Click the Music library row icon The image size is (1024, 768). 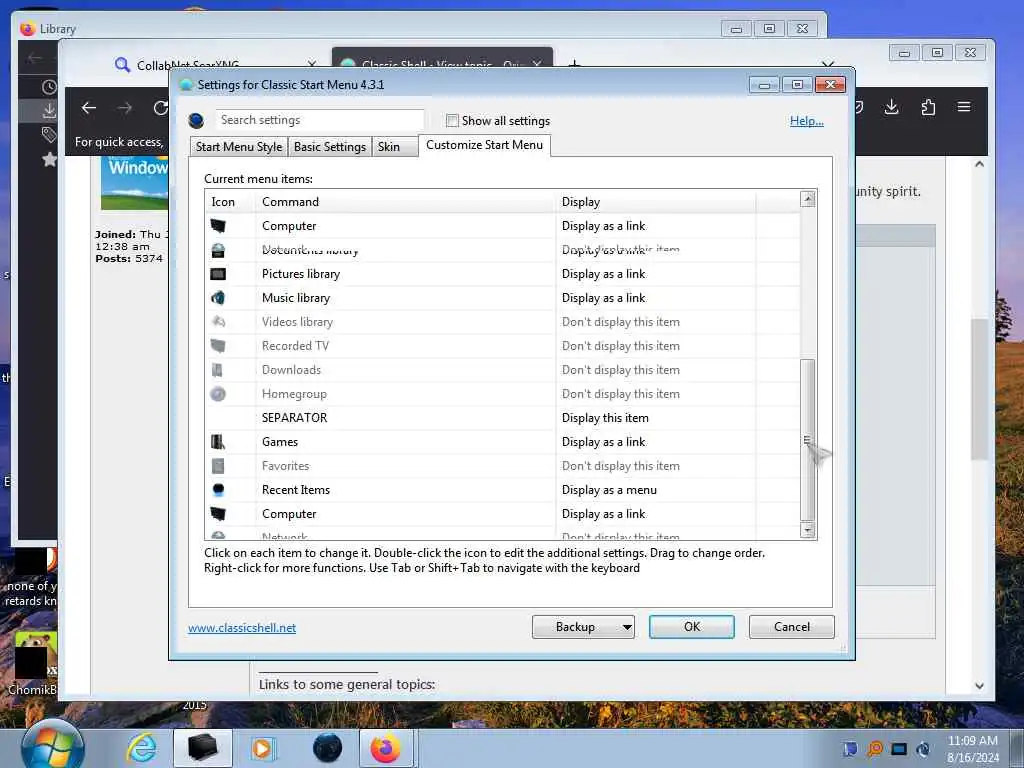[x=218, y=298]
